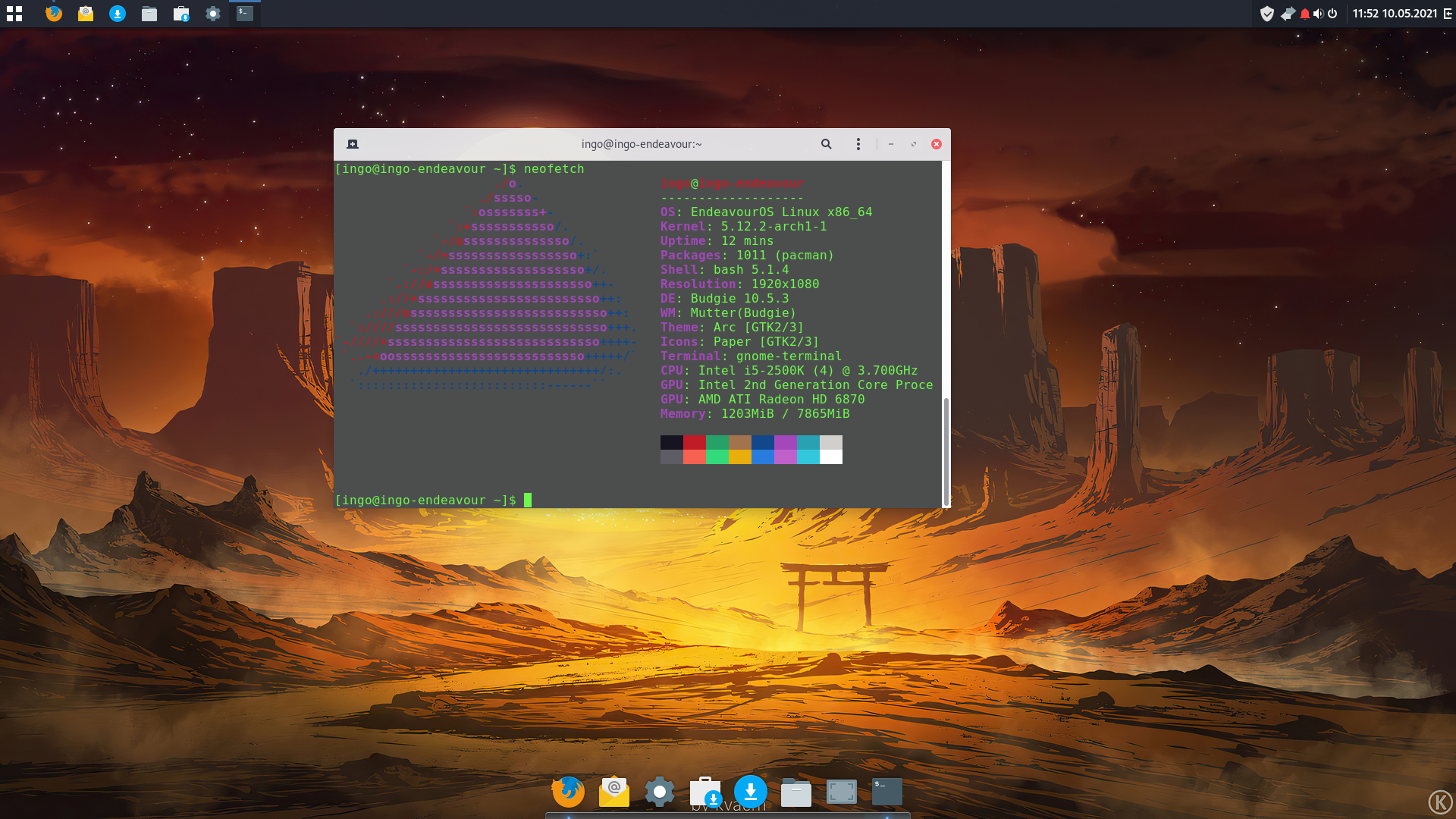Image resolution: width=1456 pixels, height=819 pixels.
Task: Open the power menu in panel
Action: [x=1332, y=14]
